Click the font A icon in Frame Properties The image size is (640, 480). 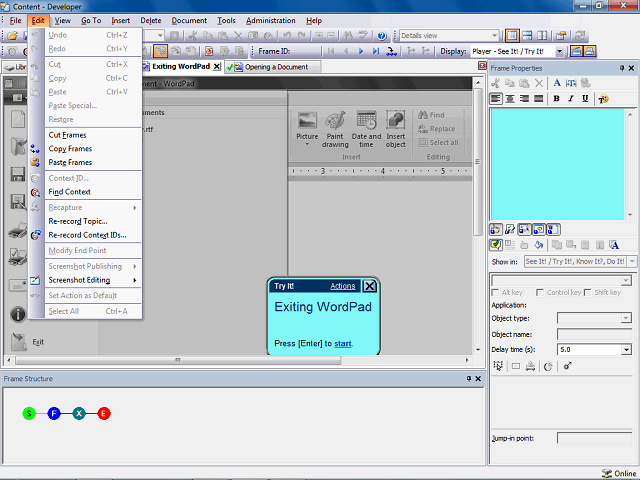tap(557, 83)
